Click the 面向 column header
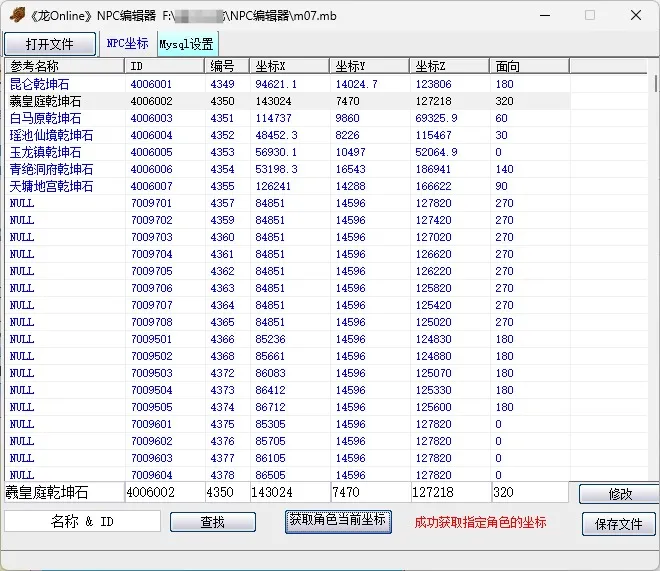660x571 pixels. coord(530,66)
